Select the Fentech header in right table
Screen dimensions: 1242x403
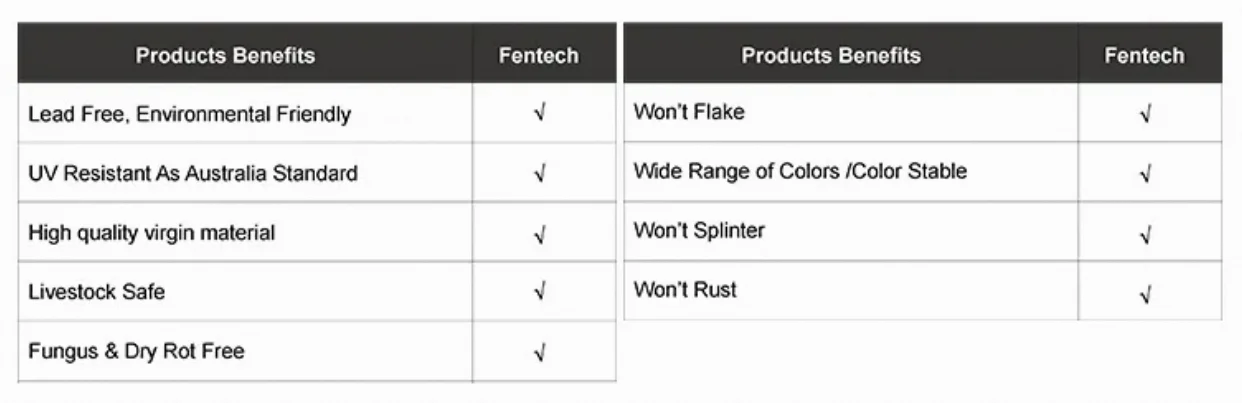point(1145,56)
